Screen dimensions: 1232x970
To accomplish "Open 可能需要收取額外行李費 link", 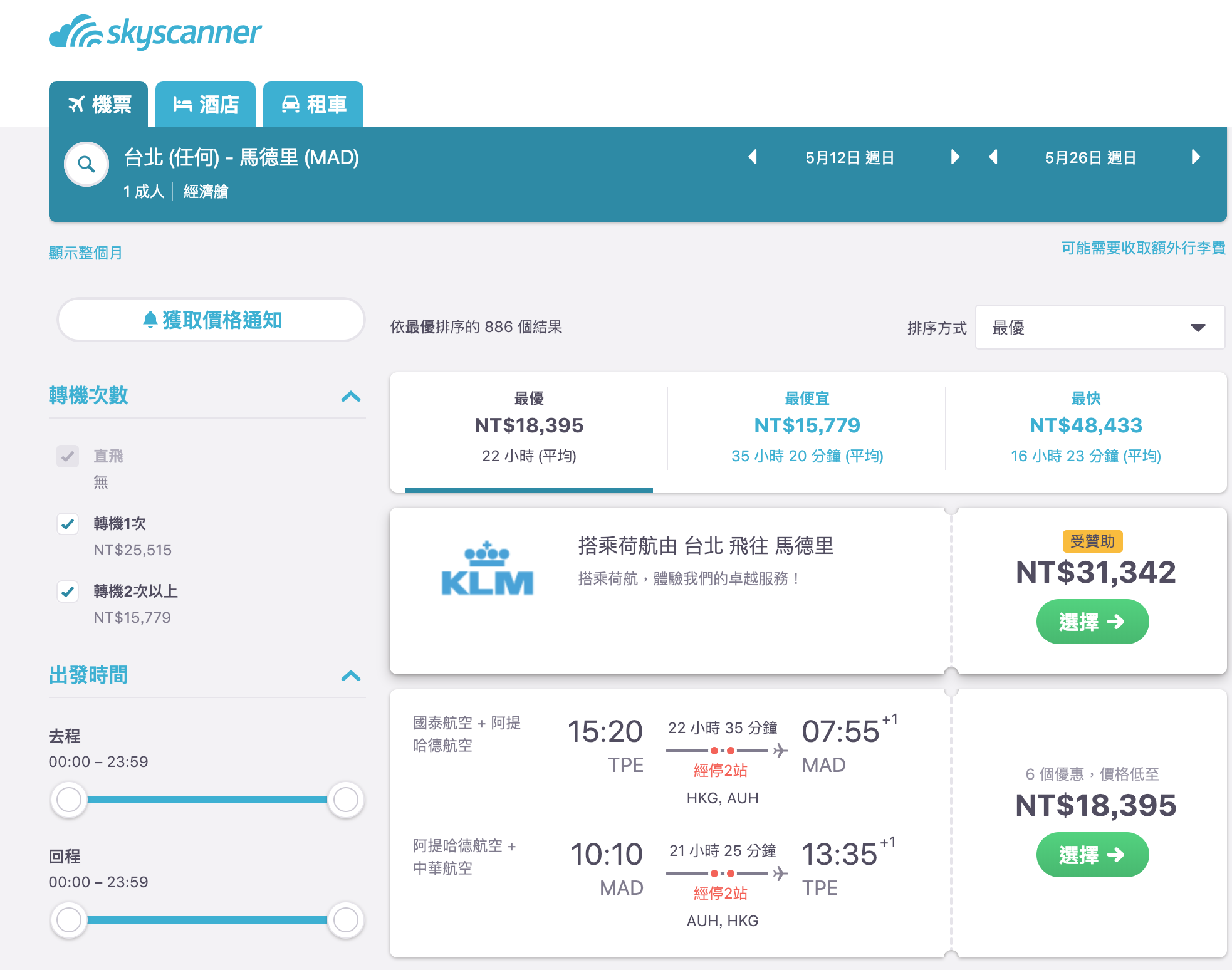I will (x=1143, y=248).
